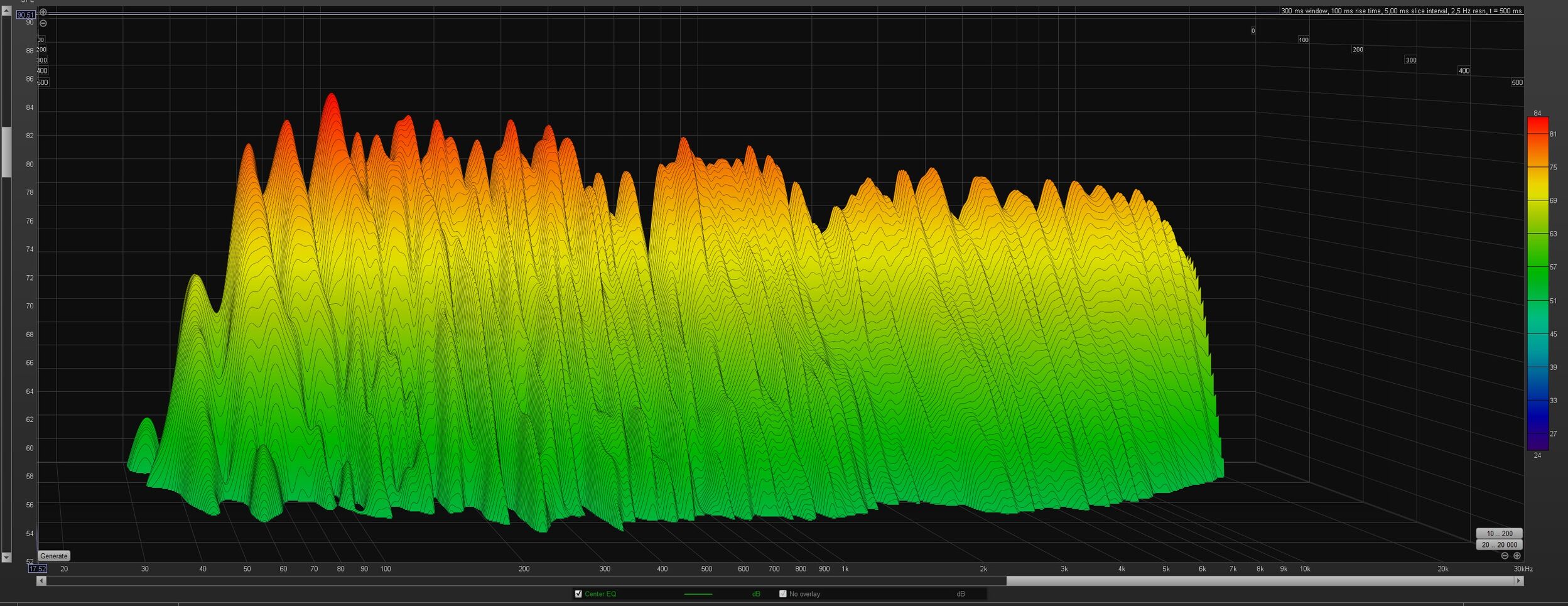Click the vertical scrollbar down arrow
The image size is (1568, 606).
[6, 557]
